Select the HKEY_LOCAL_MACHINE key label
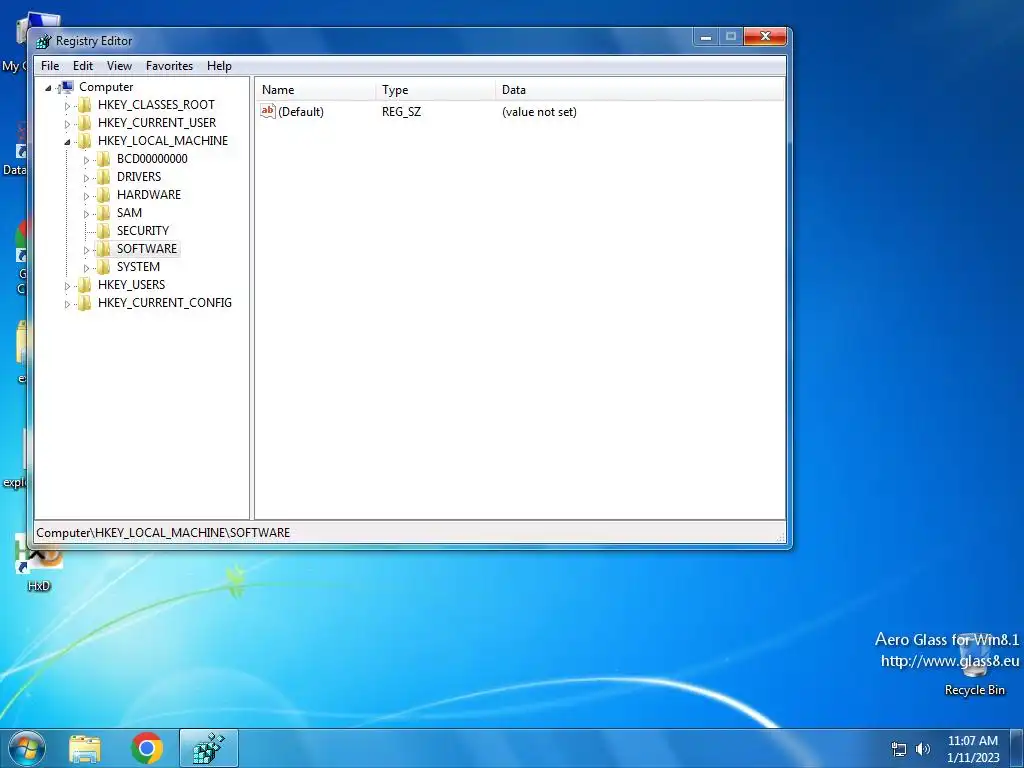1024x768 pixels. [x=163, y=140]
